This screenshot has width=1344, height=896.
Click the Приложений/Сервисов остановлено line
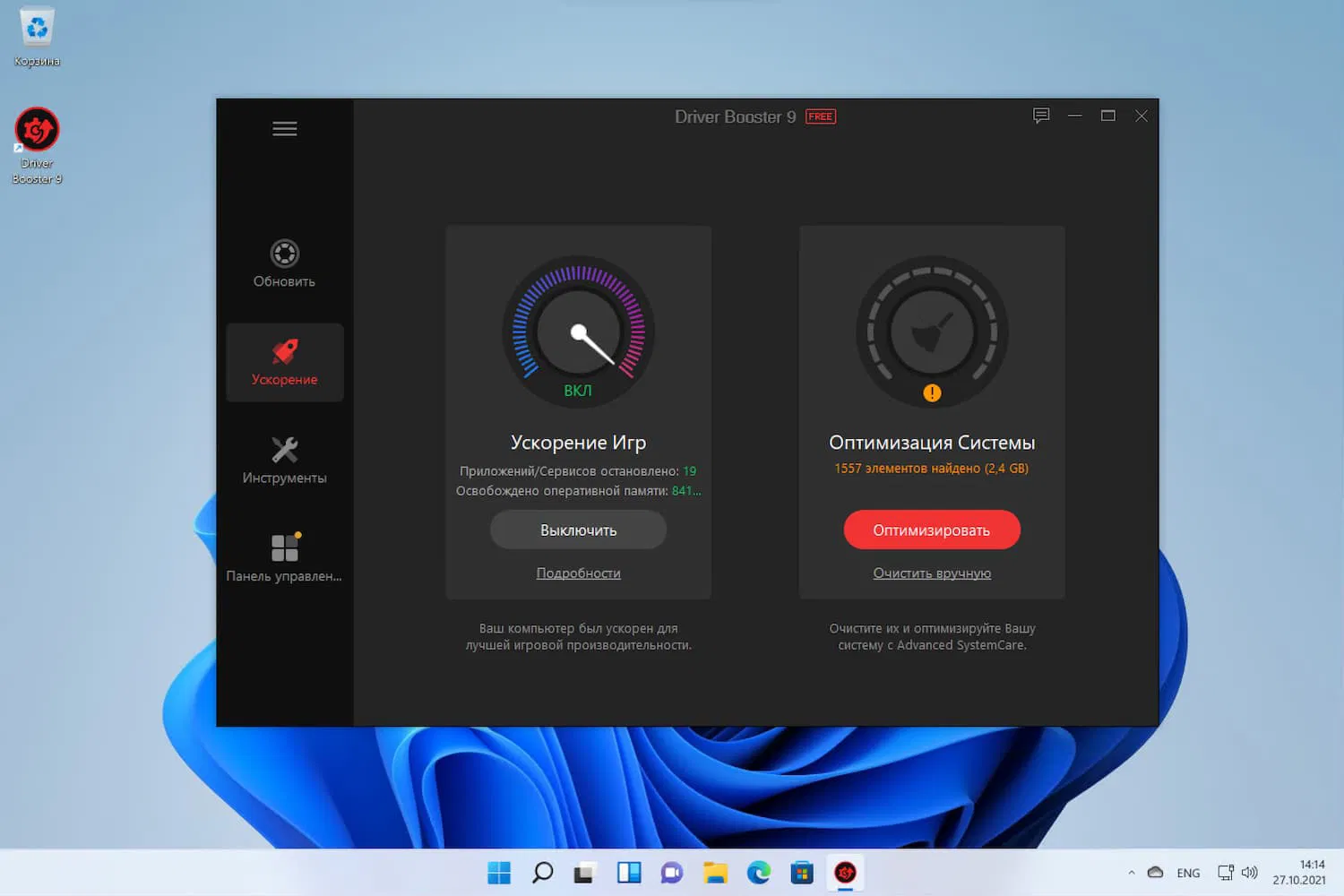tap(578, 471)
